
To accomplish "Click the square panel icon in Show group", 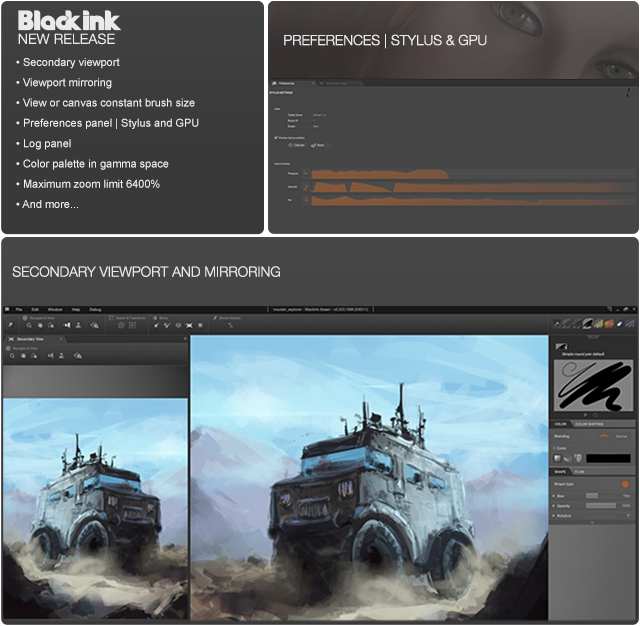I will click(200, 325).
